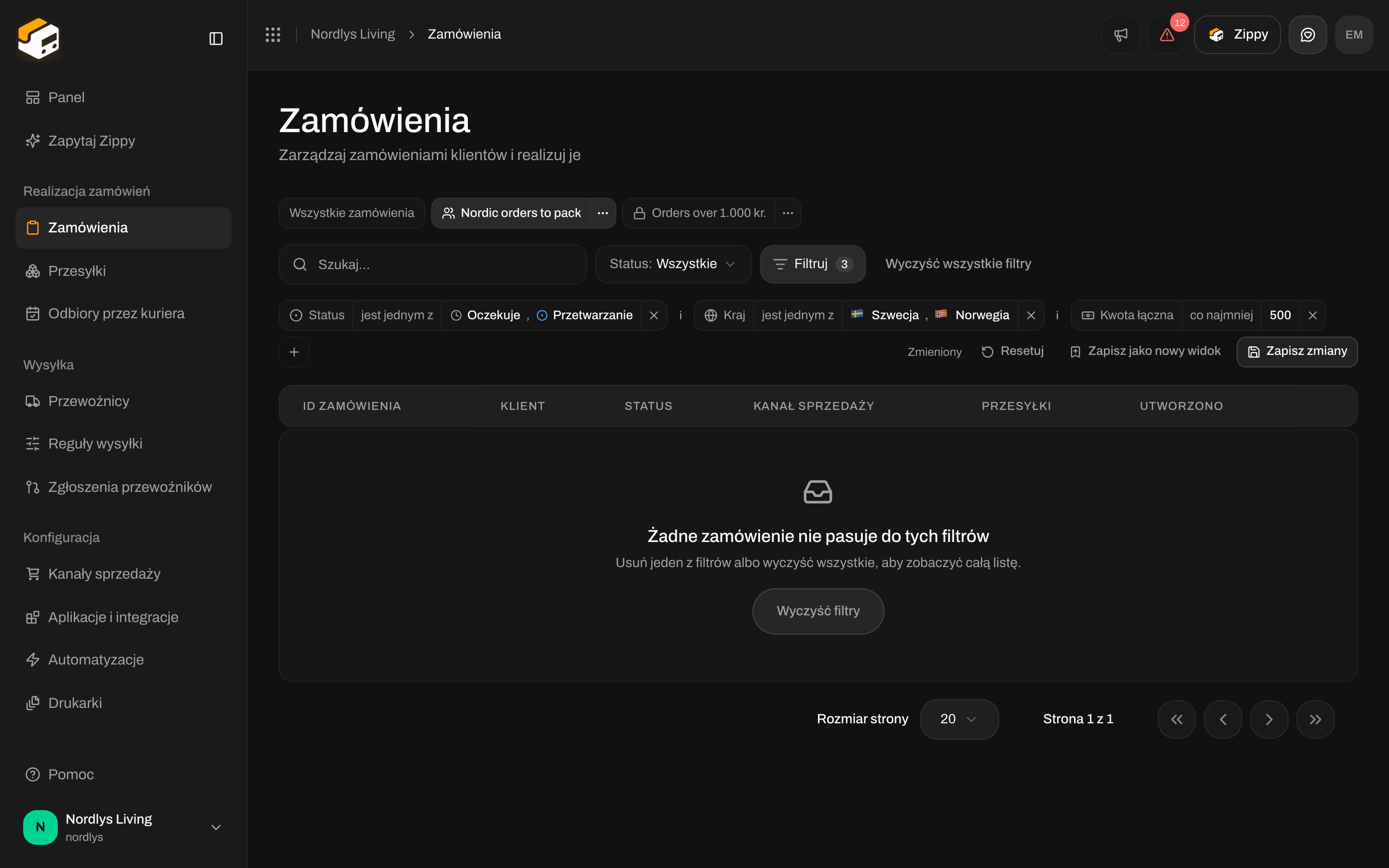Go to the first page
This screenshot has height=868, width=1389.
(x=1177, y=719)
